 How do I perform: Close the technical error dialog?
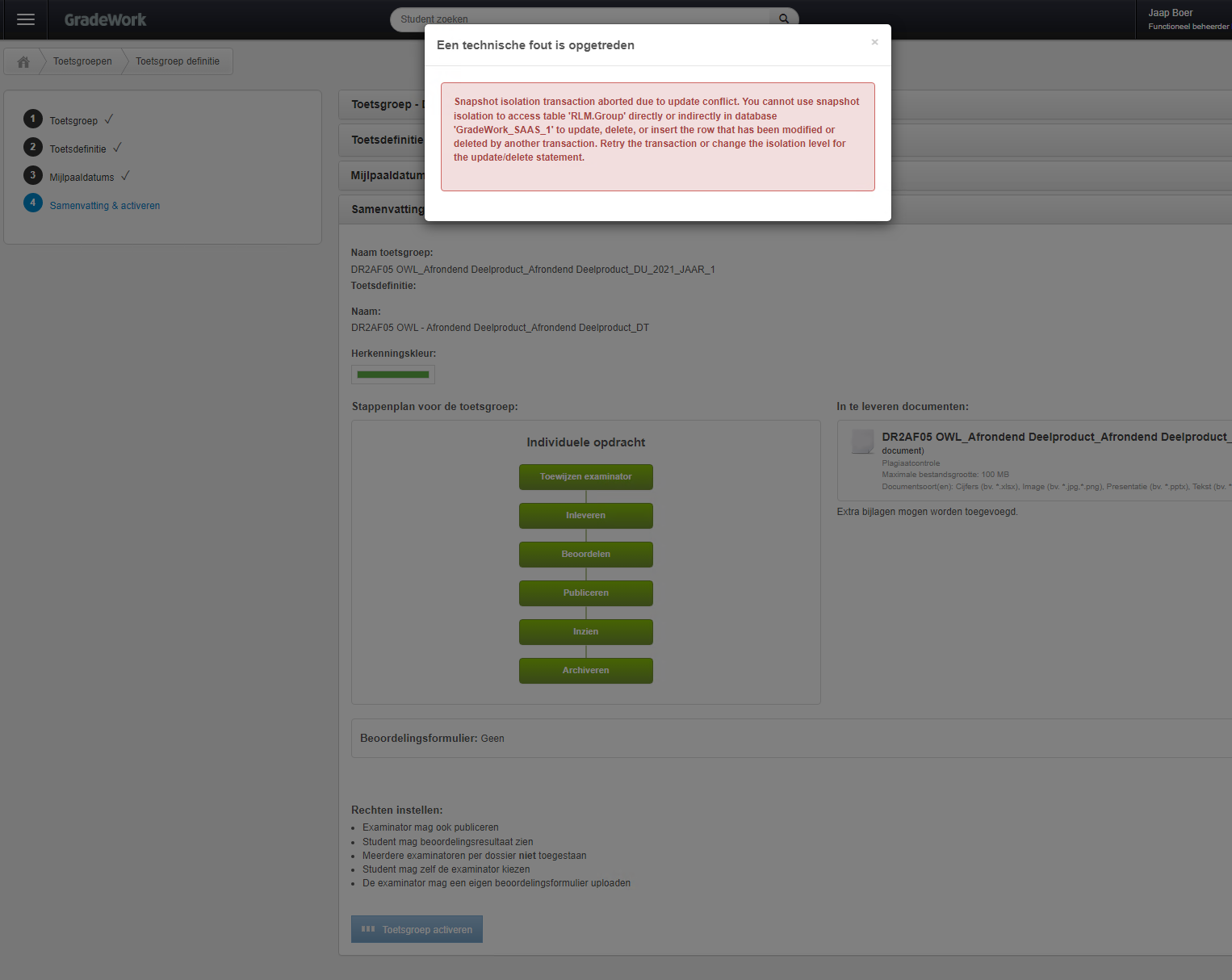pyautogui.click(x=874, y=42)
